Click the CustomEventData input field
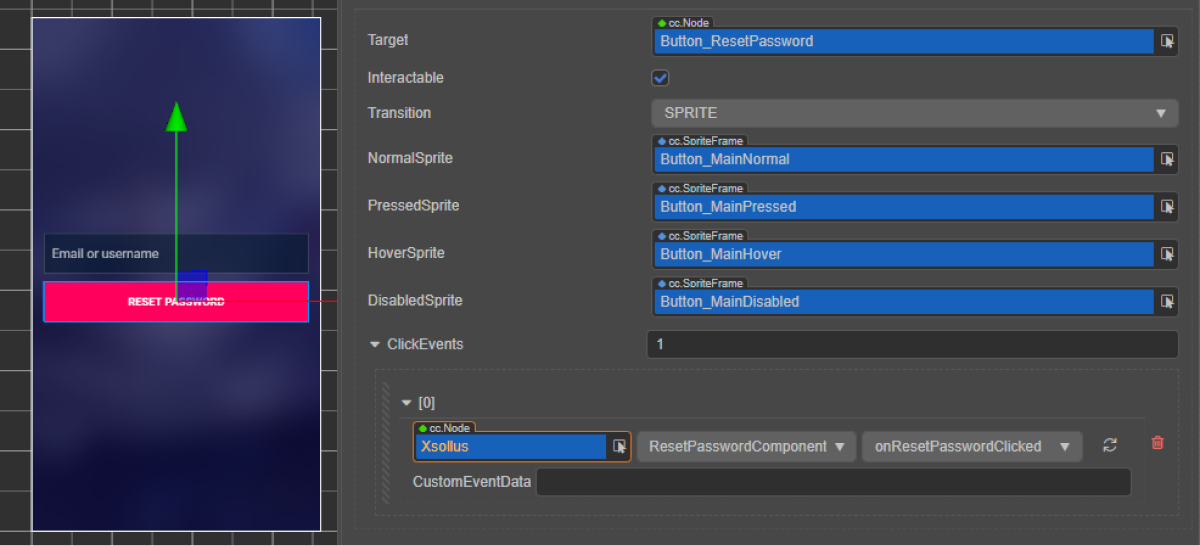Screen dimensions: 1200x546 (x=833, y=482)
